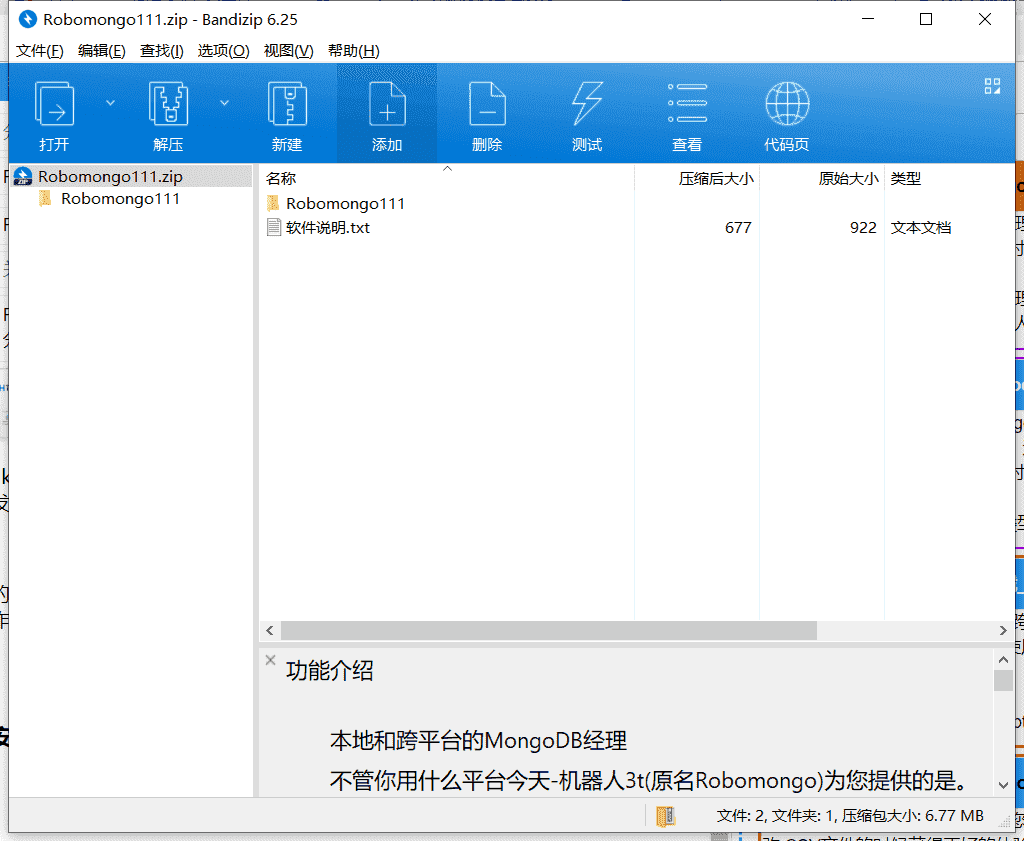Screen dimensions: 1024x841
Task: Click the folder icon beside Robomongo111 in tree
Action: pos(45,198)
